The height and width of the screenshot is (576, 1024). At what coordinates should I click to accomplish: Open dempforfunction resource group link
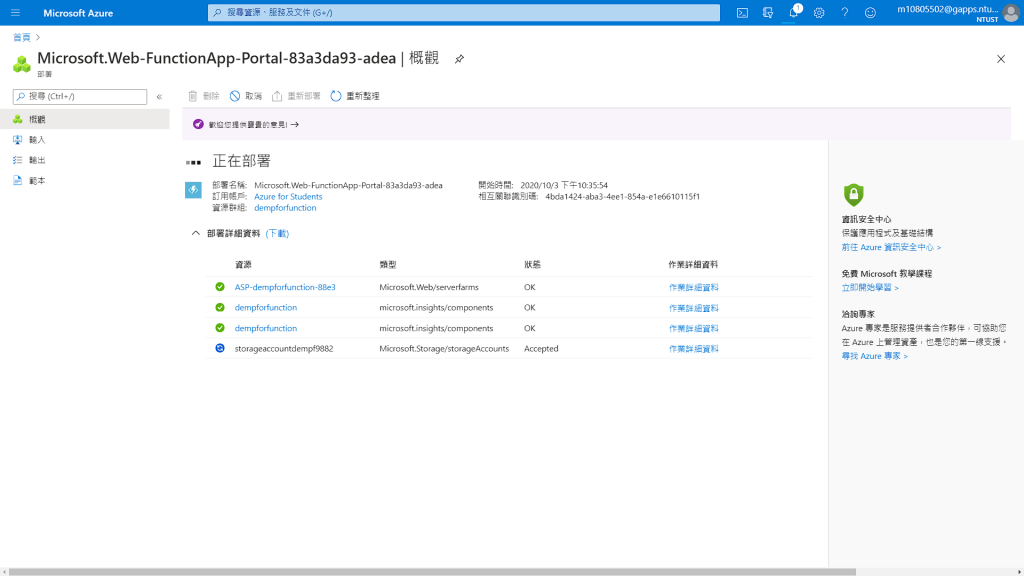coord(285,208)
